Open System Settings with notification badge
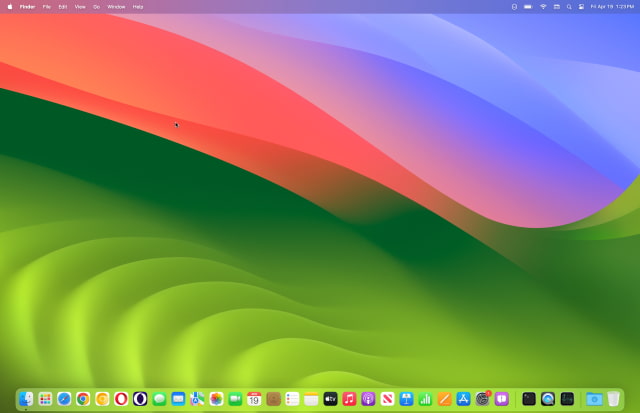640x413 pixels. (482, 398)
